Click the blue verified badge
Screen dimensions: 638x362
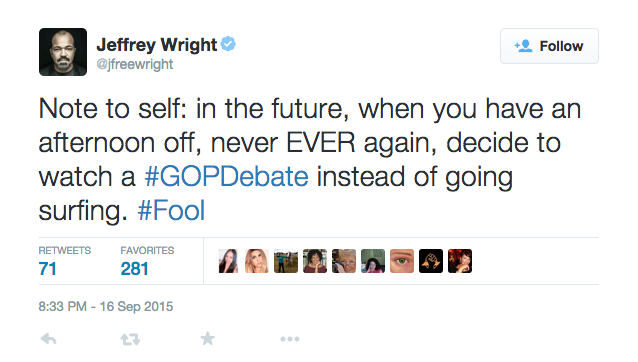(x=228, y=44)
